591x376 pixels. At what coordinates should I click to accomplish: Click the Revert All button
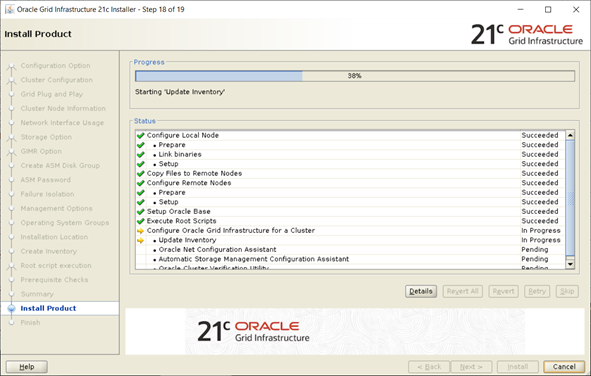(462, 291)
